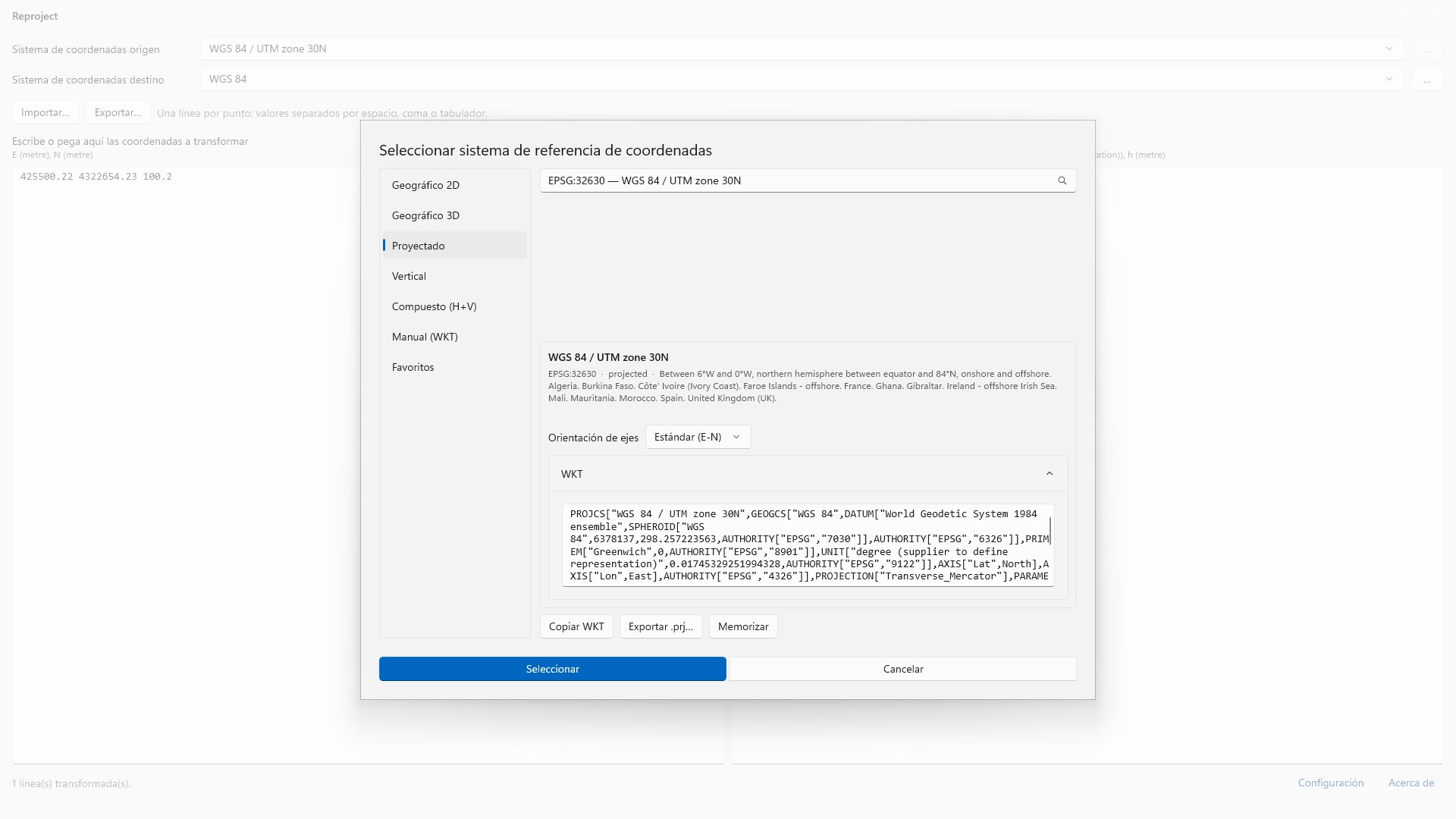Click the '1 línea(s) transformada(s).' status text
The height and width of the screenshot is (819, 1456).
[x=71, y=783]
